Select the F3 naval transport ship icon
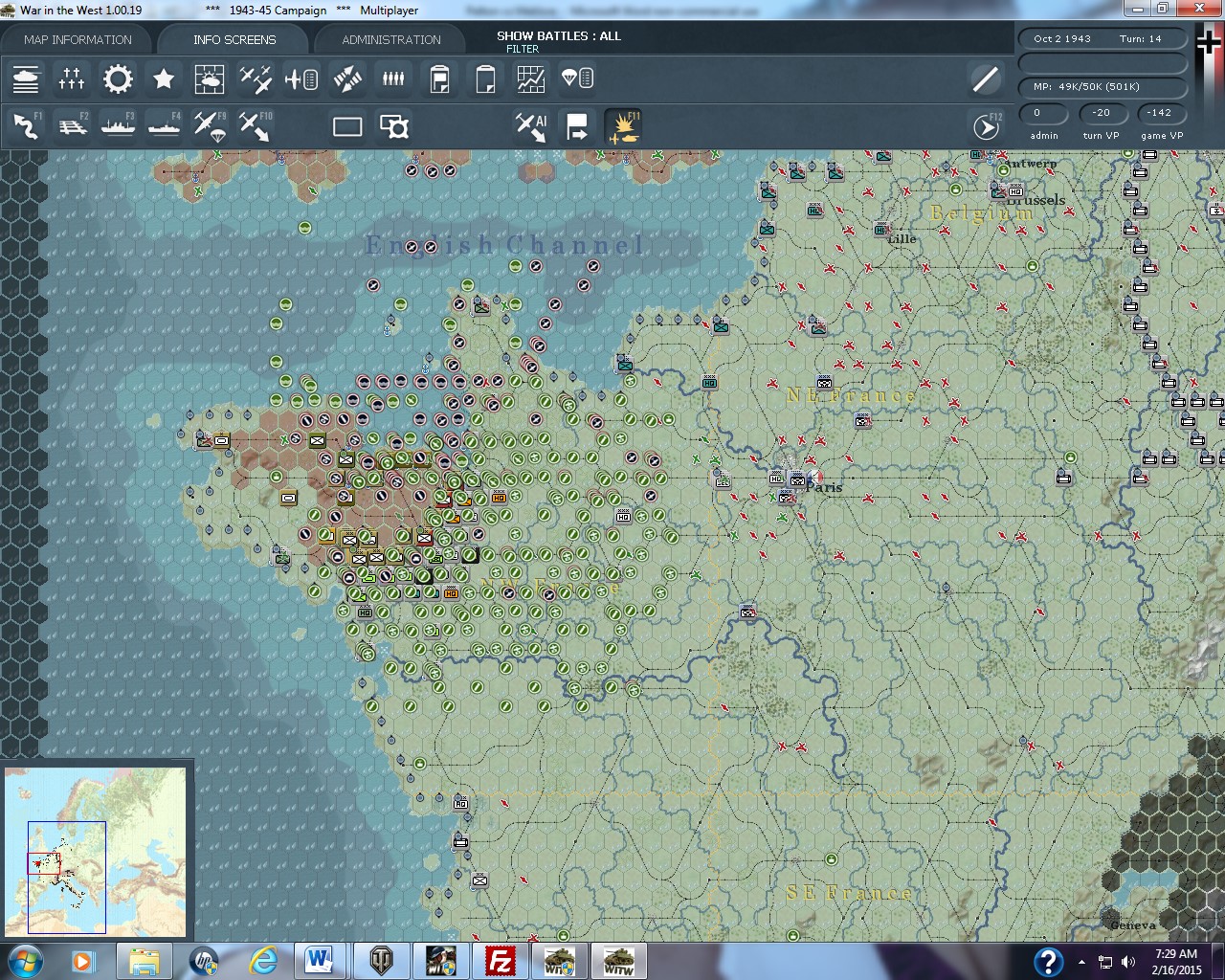Screen dimensions: 1225x980 pyautogui.click(x=118, y=126)
